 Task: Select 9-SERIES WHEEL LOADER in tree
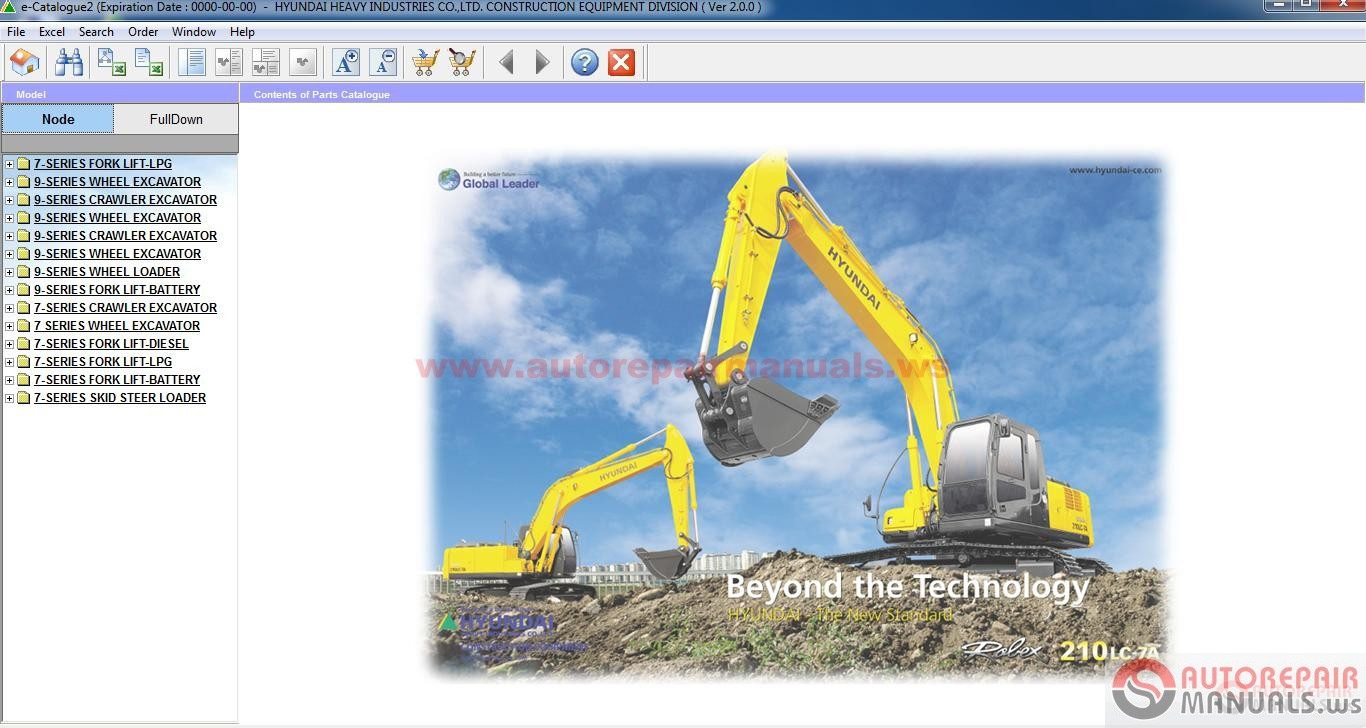[x=107, y=272]
